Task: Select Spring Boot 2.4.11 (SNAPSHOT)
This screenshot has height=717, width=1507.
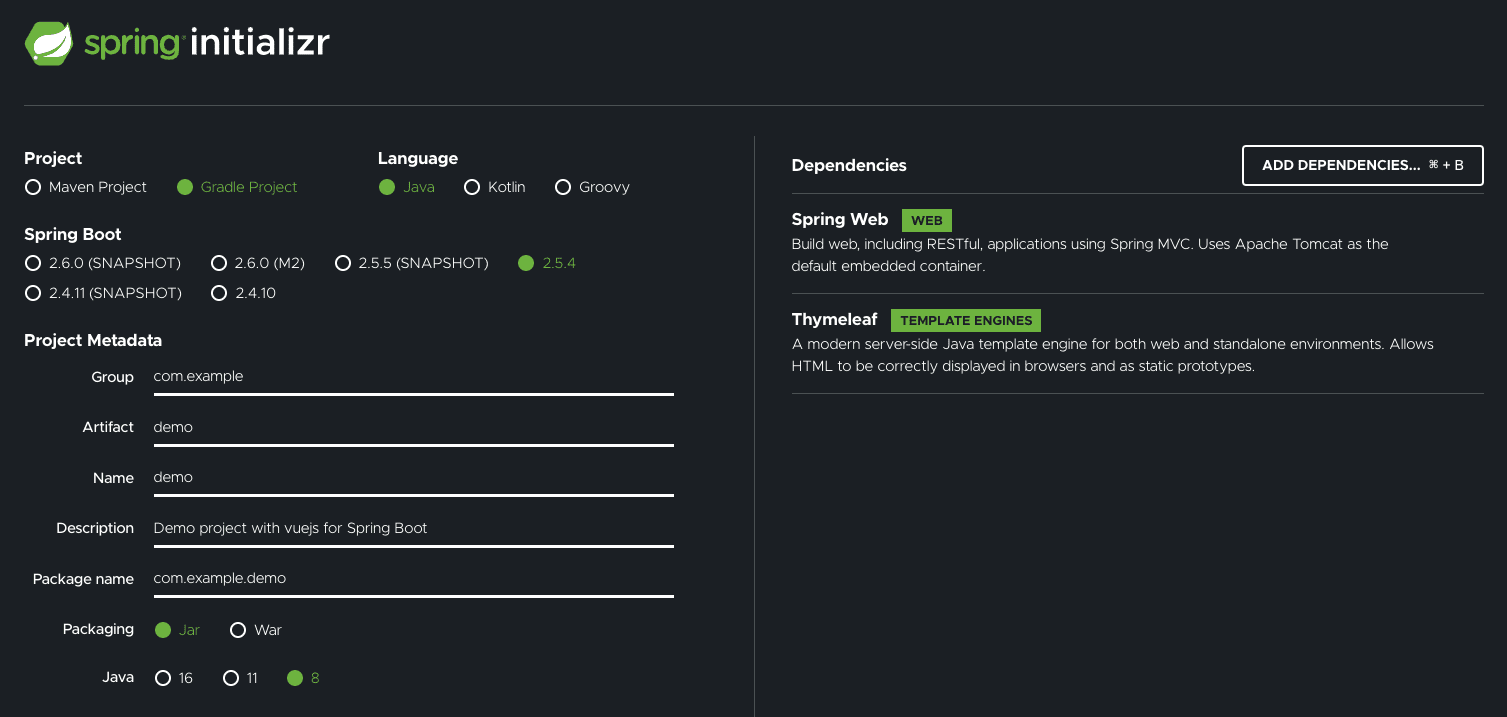Action: coord(103,293)
